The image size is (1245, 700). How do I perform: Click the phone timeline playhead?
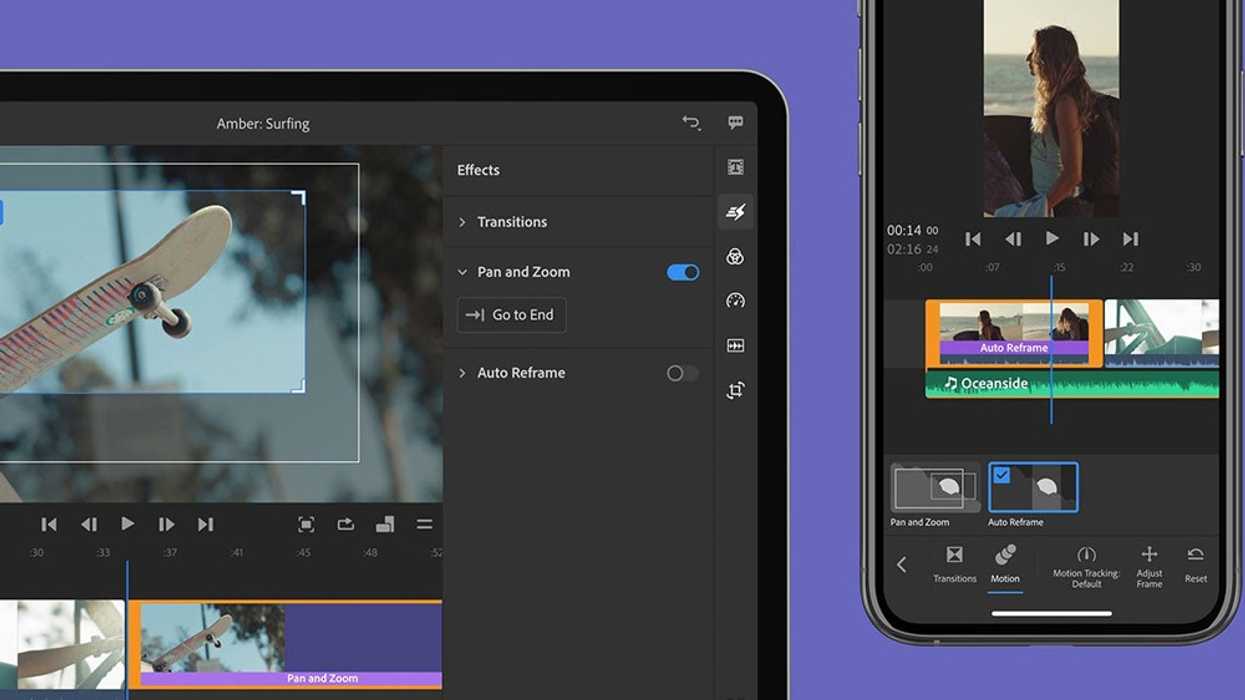(x=1051, y=350)
